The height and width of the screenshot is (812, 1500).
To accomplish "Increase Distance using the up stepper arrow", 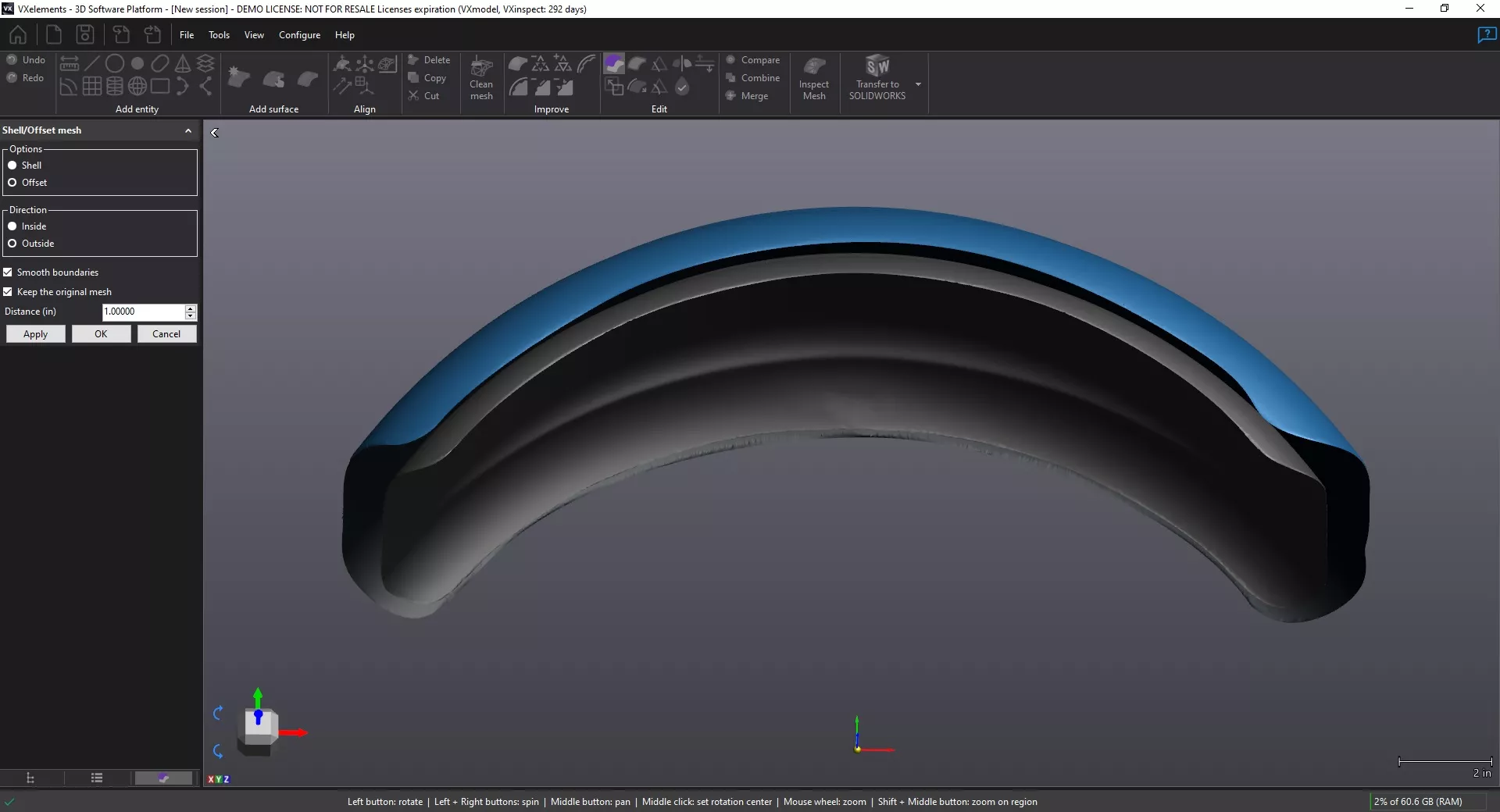I will [191, 308].
